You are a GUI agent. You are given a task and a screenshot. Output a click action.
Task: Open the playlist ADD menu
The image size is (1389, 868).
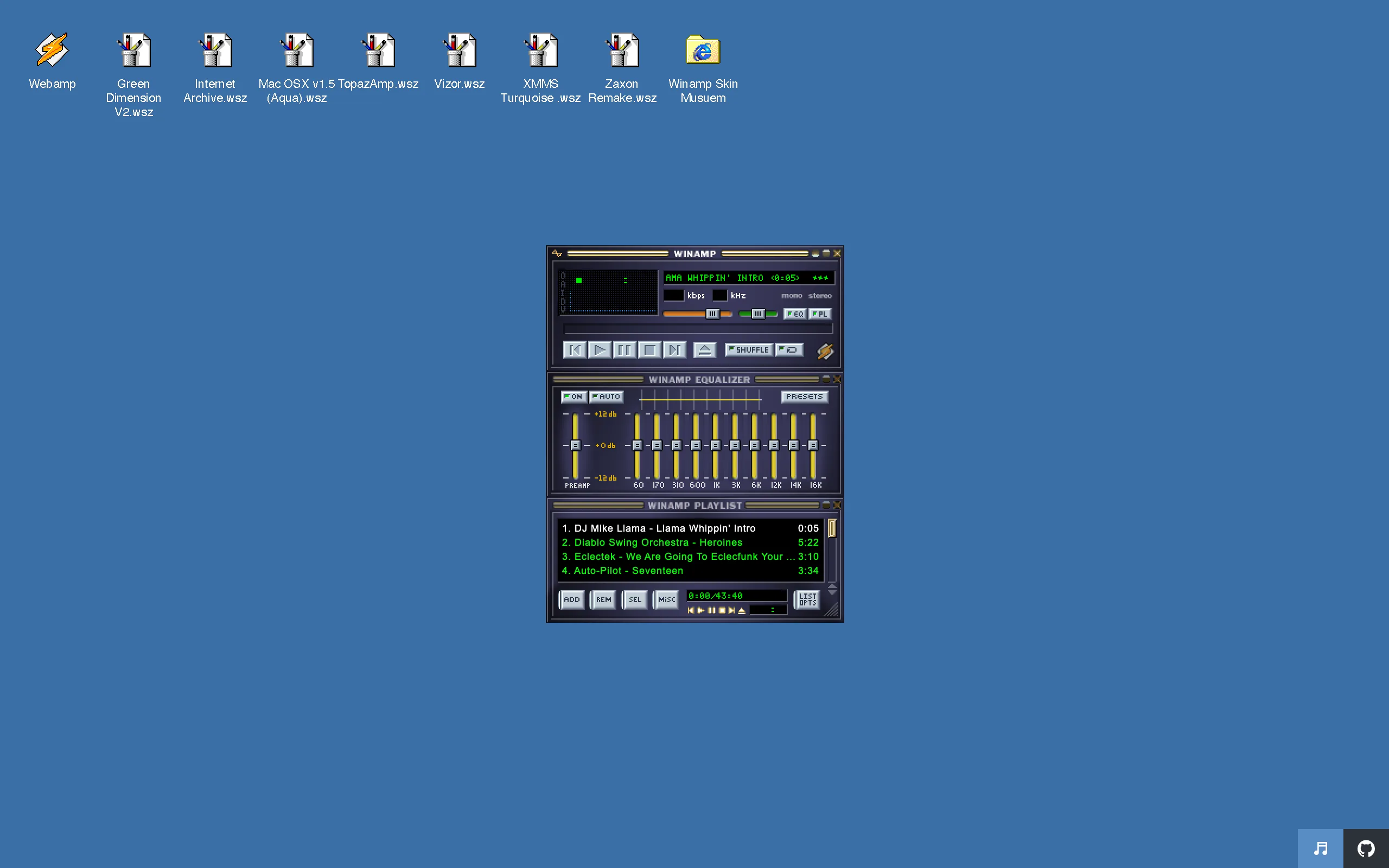tap(571, 599)
